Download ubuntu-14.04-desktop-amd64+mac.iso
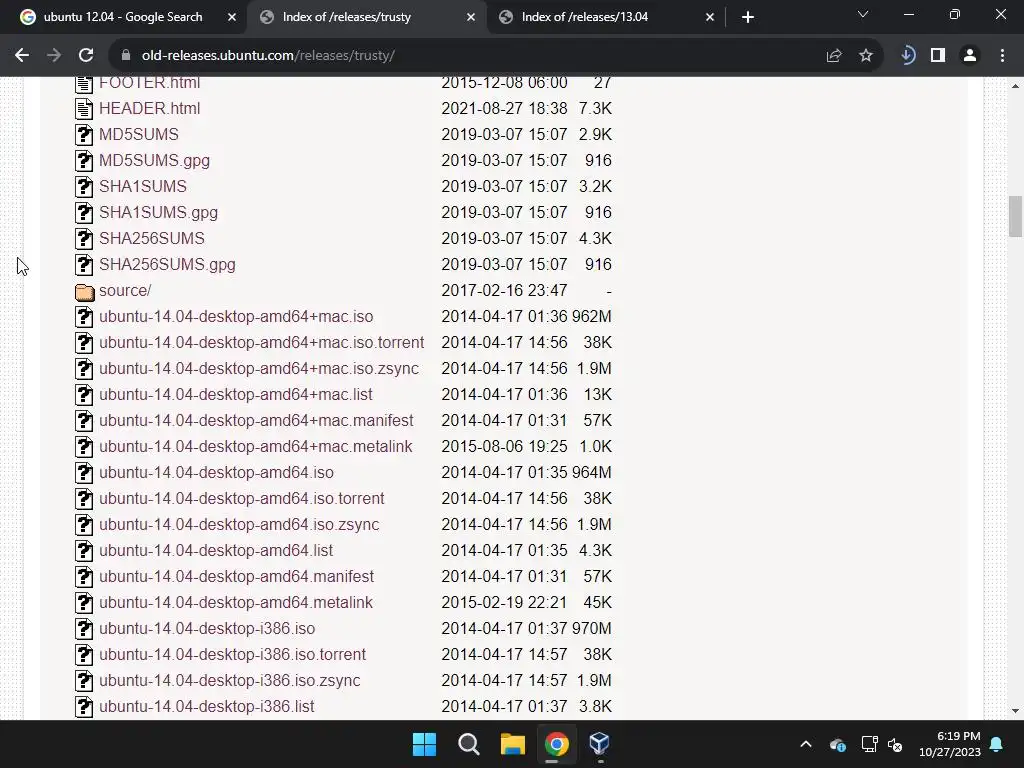This screenshot has height=768, width=1024. click(236, 317)
